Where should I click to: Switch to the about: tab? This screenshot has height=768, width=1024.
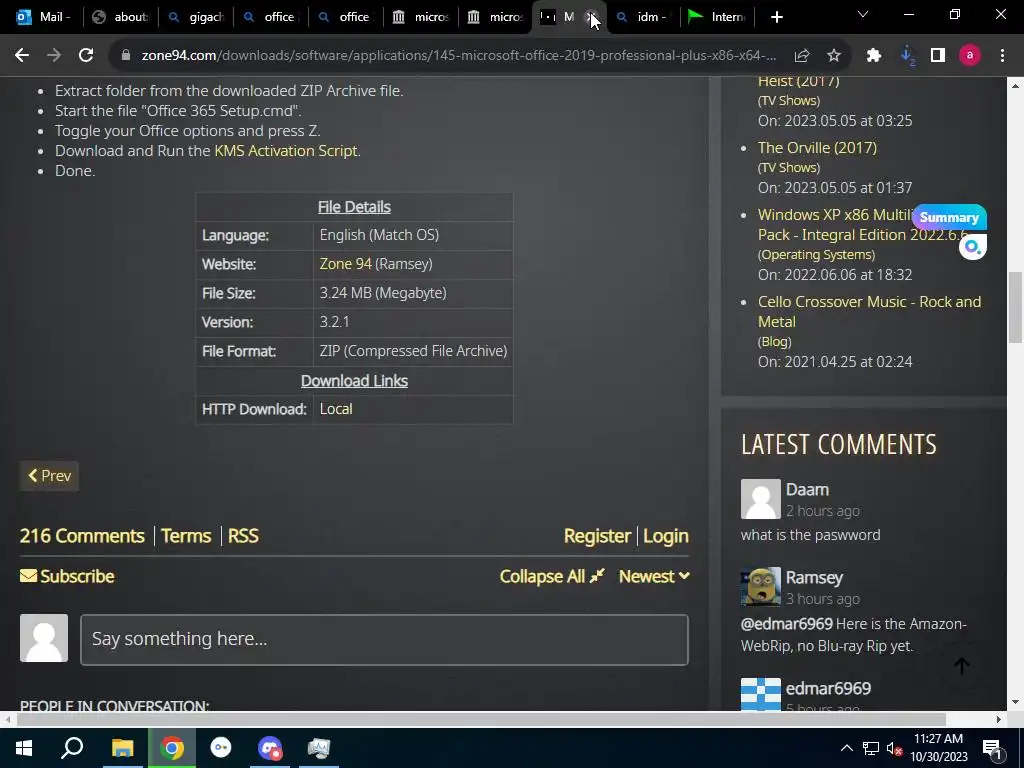[121, 17]
